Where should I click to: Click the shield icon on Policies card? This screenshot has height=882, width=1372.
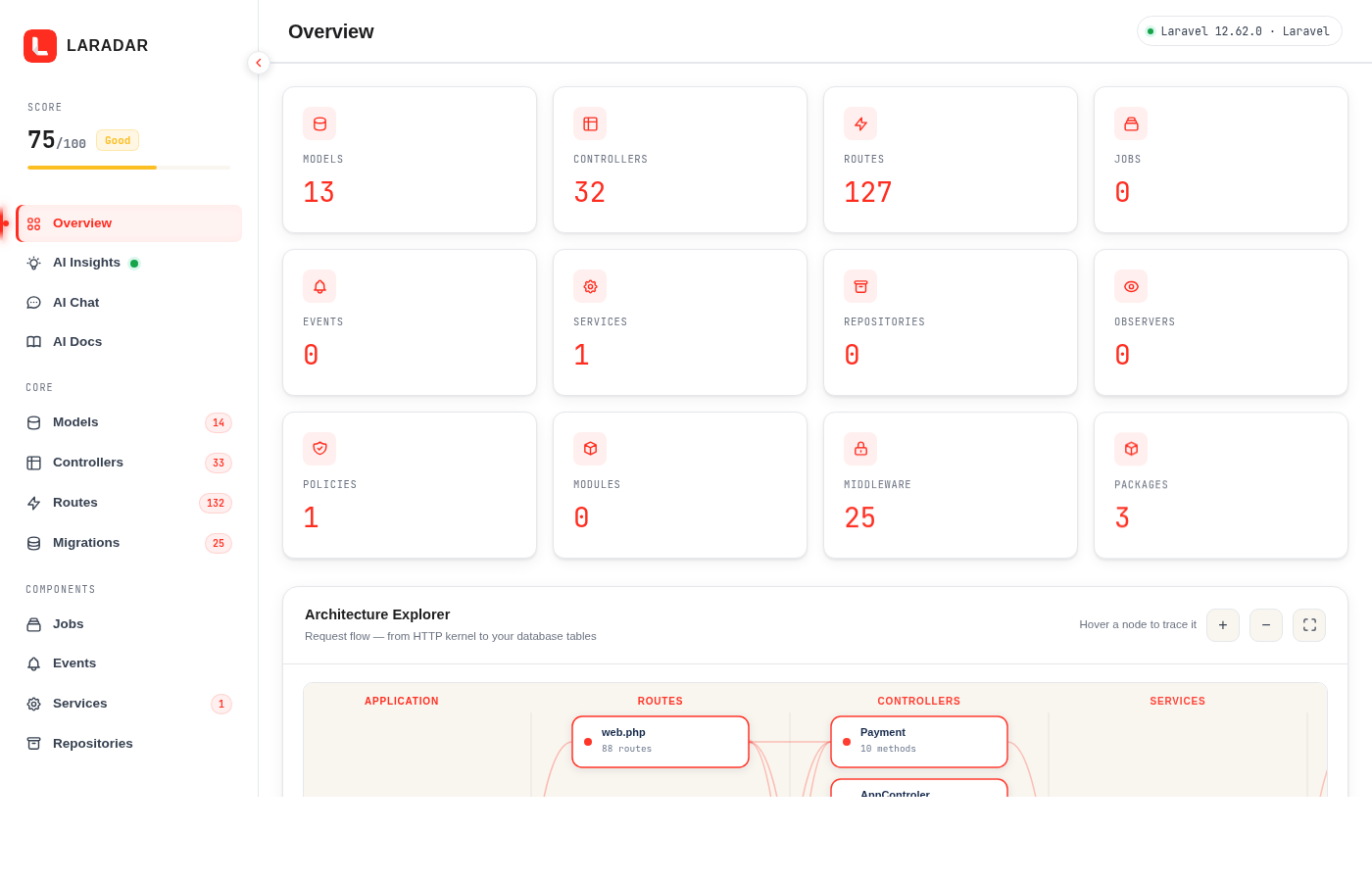(319, 449)
